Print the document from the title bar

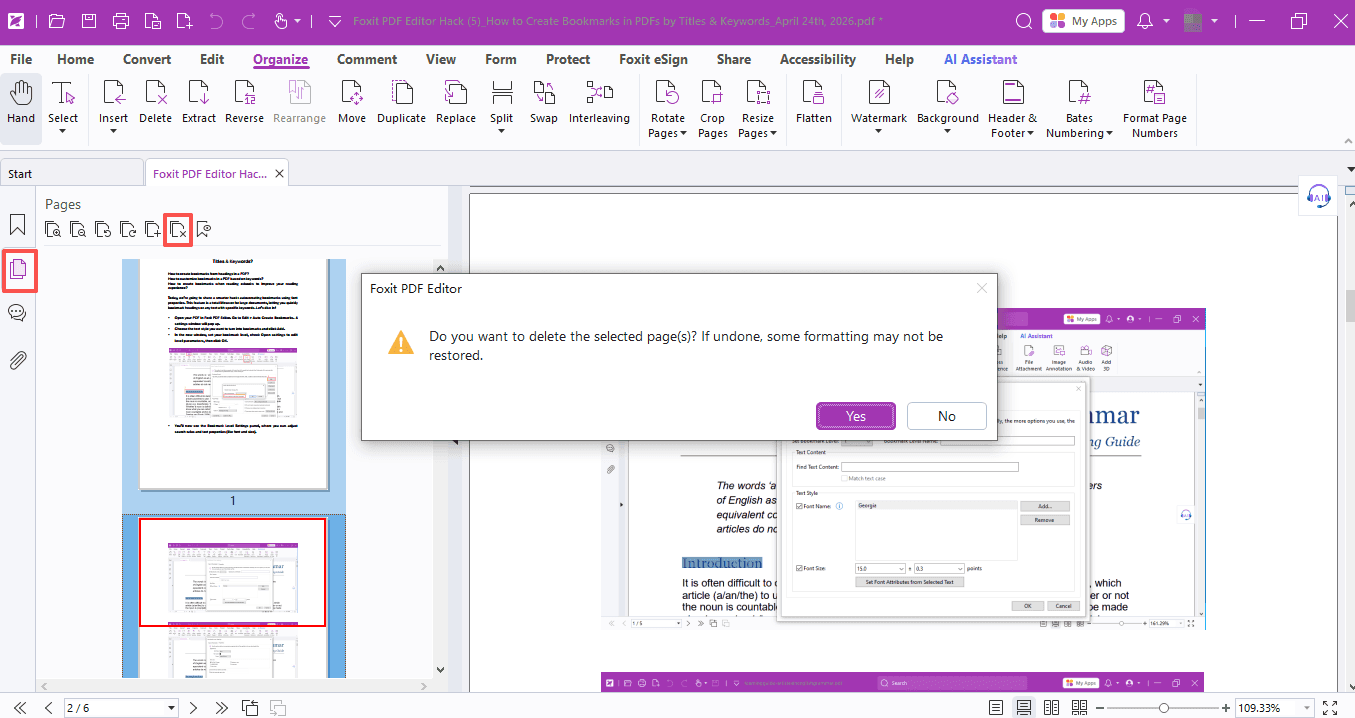click(121, 21)
